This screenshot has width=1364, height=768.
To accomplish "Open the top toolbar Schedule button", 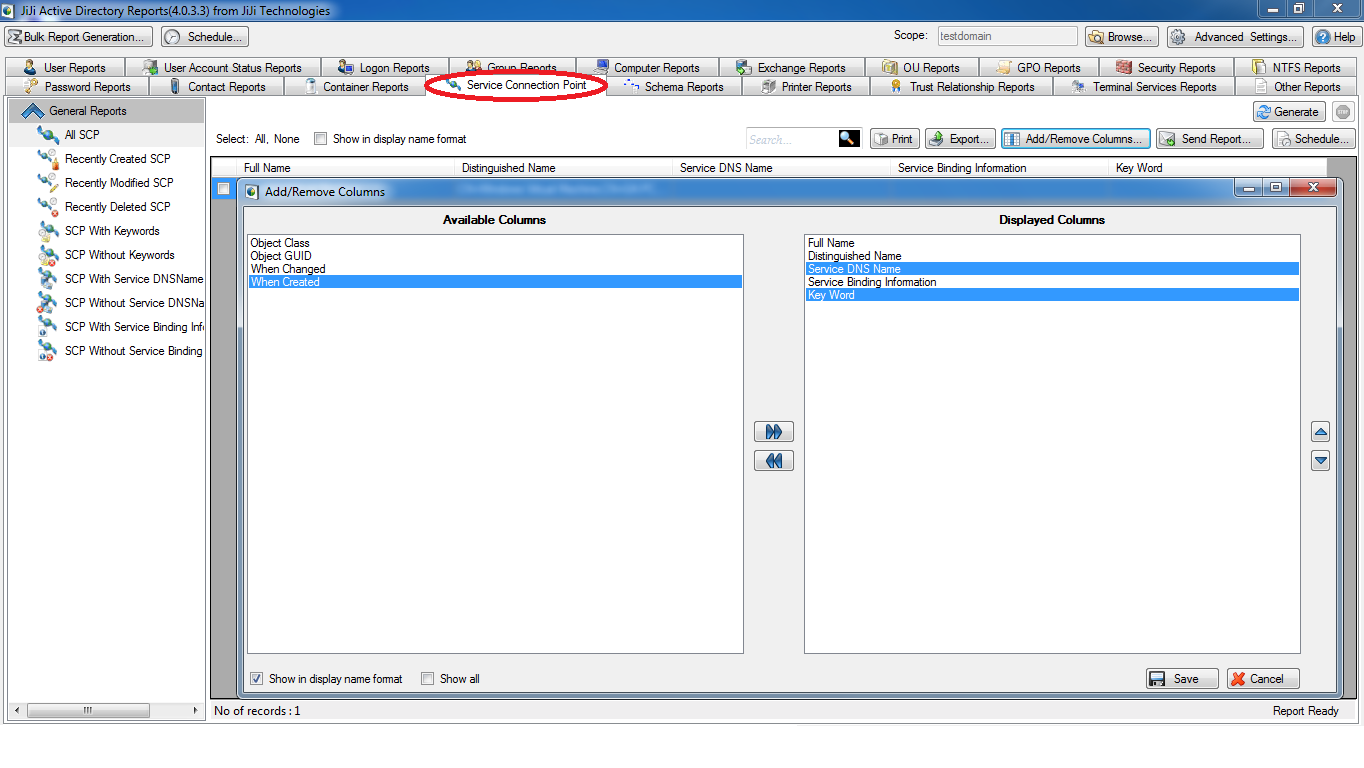I will point(204,37).
